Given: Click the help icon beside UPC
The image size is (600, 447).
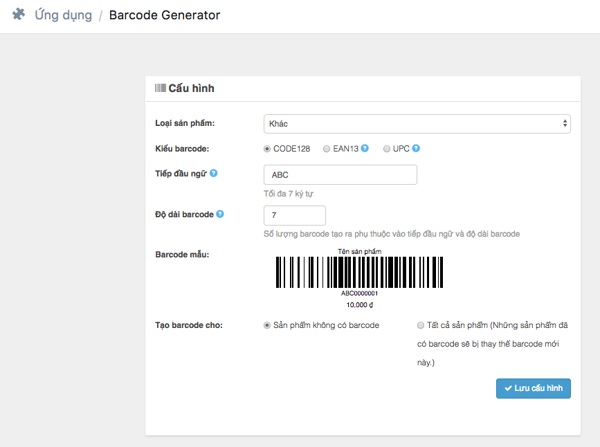Looking at the screenshot, I should (416, 148).
